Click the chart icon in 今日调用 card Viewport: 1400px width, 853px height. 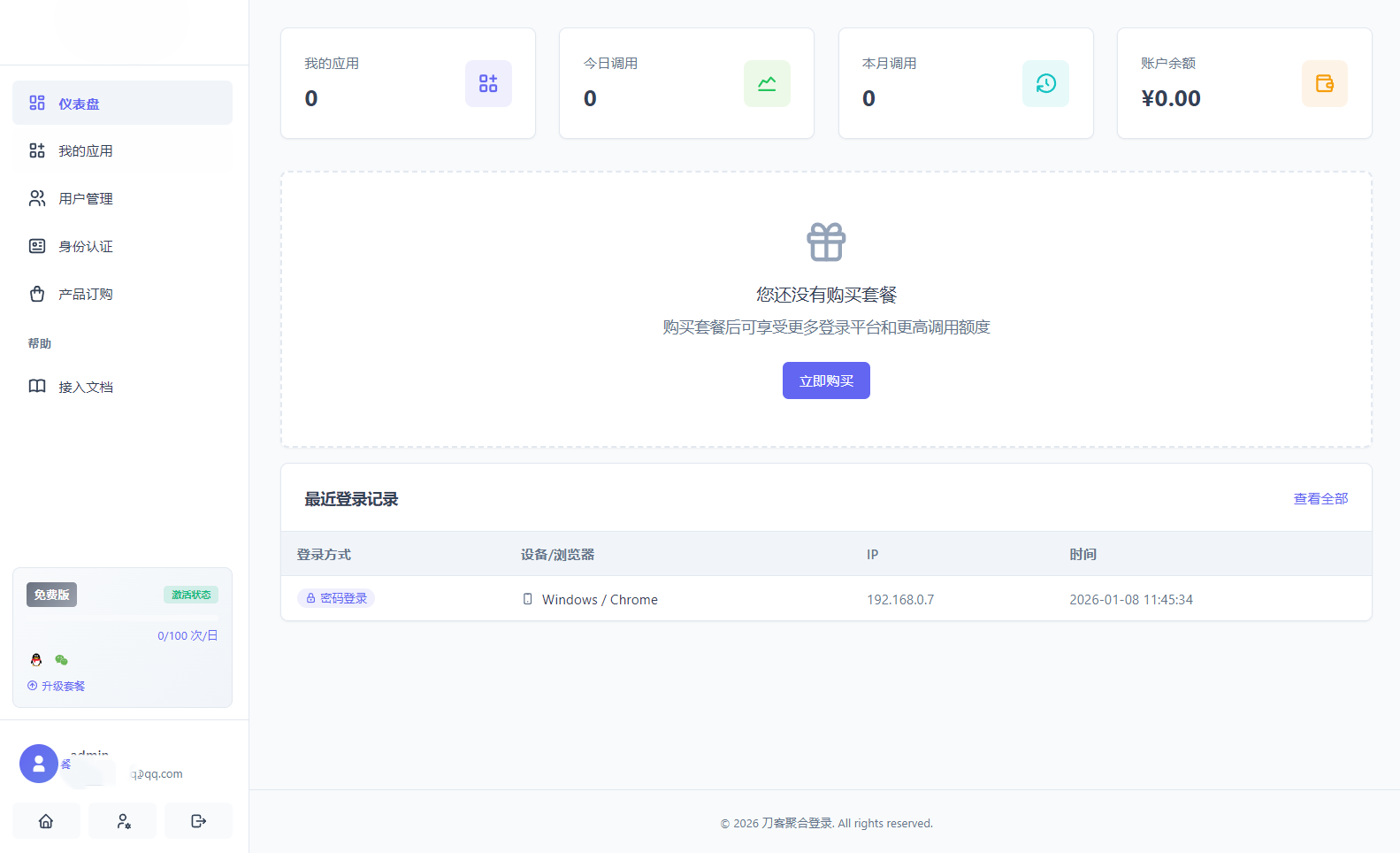[767, 83]
